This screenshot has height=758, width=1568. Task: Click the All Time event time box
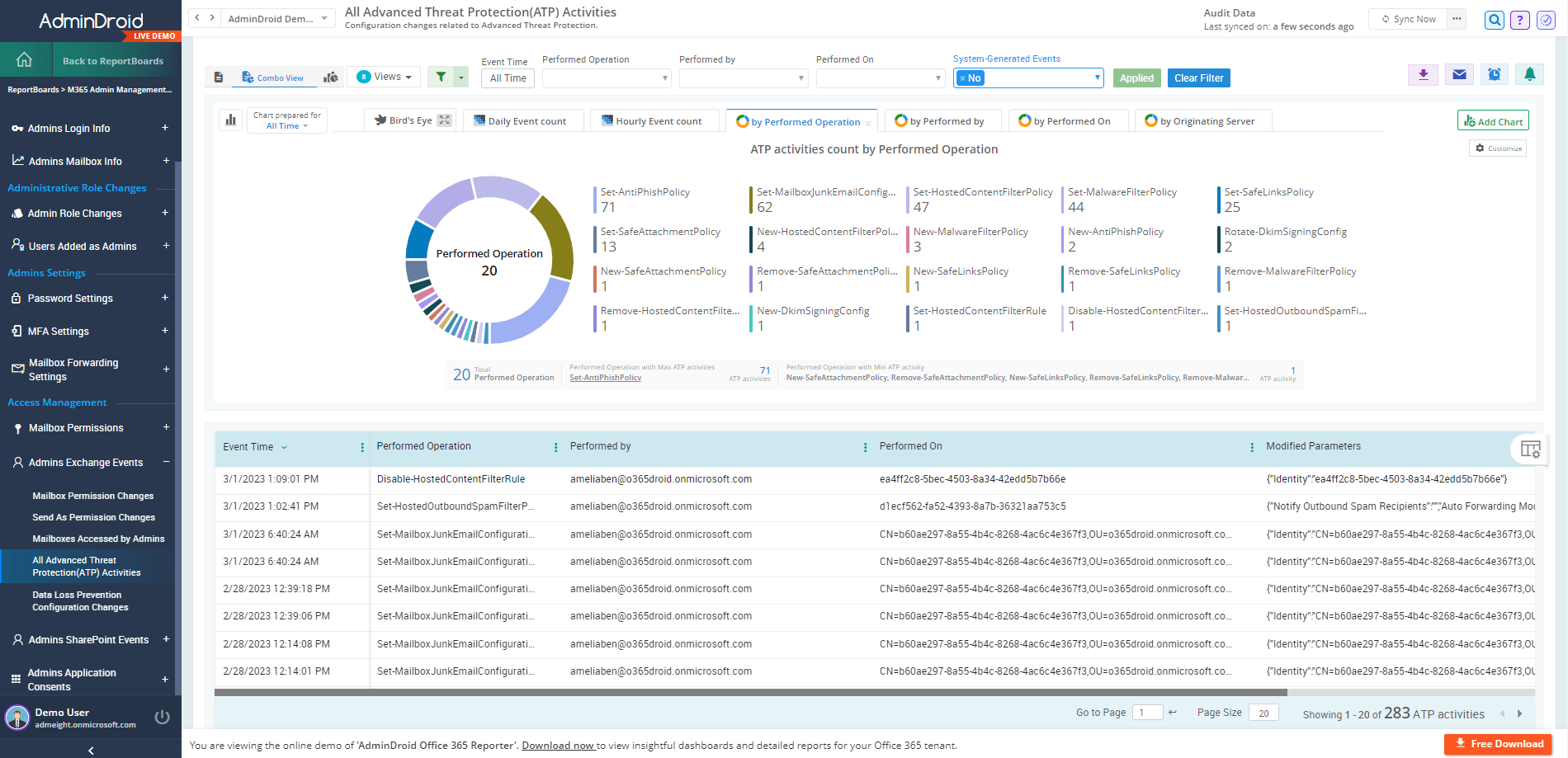(508, 78)
